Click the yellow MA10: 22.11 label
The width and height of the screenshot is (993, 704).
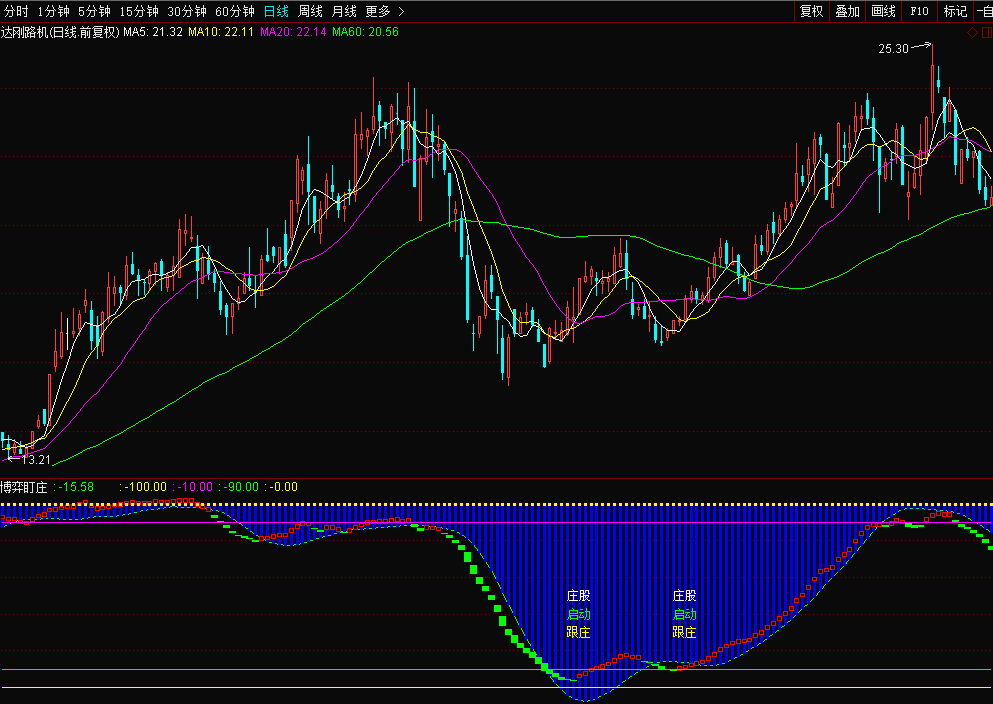tap(221, 32)
